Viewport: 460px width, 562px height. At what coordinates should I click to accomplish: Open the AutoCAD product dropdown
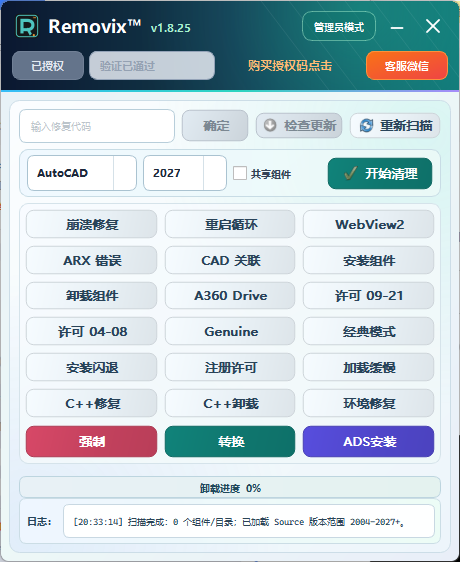tap(82, 173)
